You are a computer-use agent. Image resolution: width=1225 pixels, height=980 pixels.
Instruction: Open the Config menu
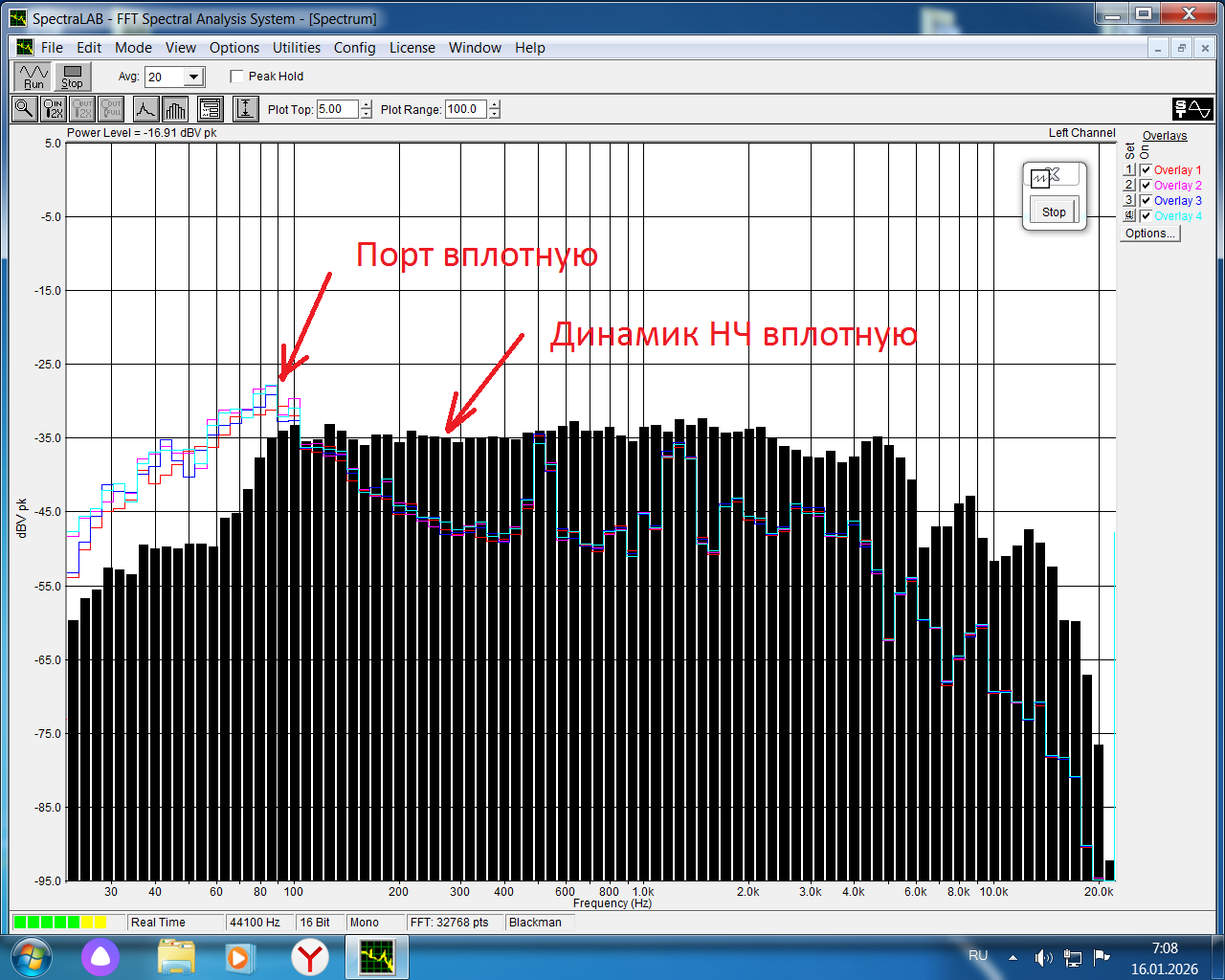(x=354, y=48)
